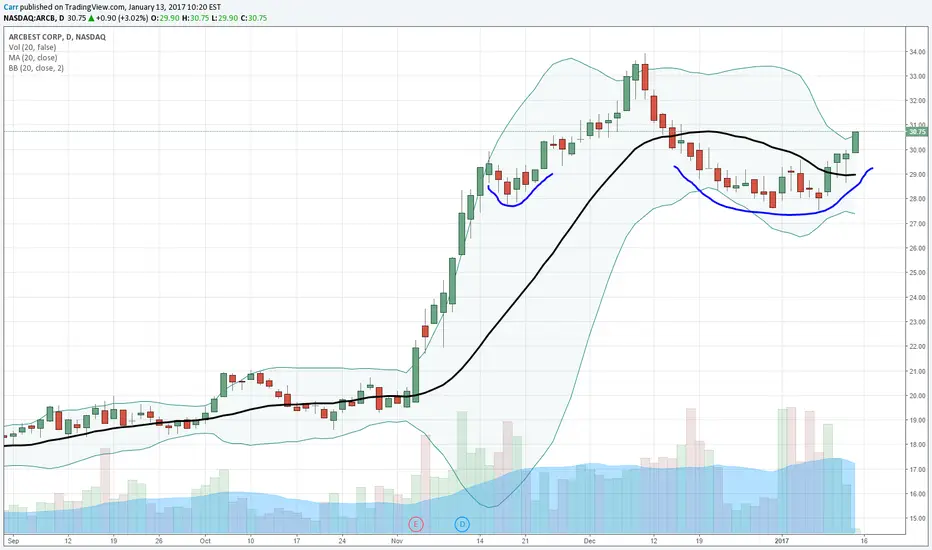This screenshot has width=932, height=550.
Task: Click the Sep date axis label
Action: (x=14, y=541)
